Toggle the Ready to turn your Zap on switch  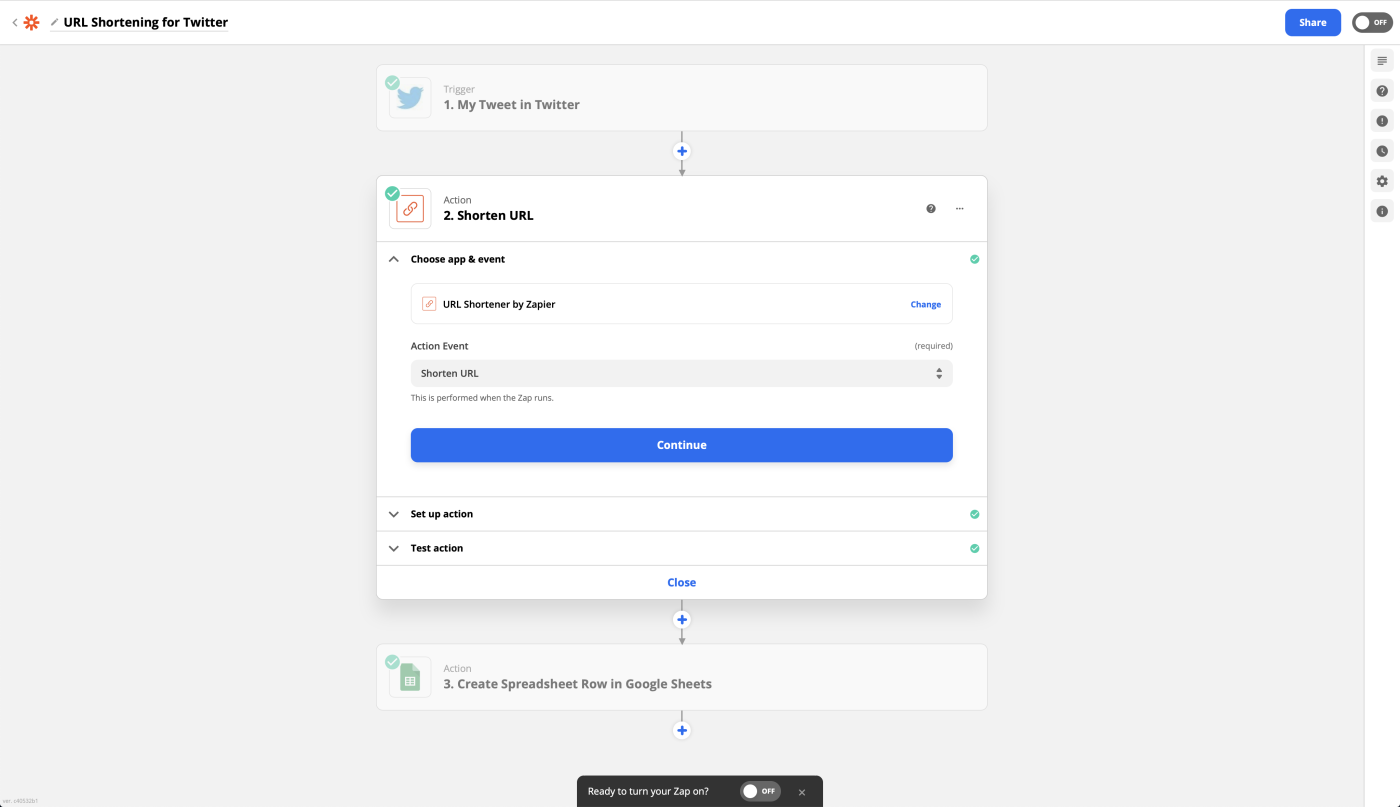pos(760,791)
